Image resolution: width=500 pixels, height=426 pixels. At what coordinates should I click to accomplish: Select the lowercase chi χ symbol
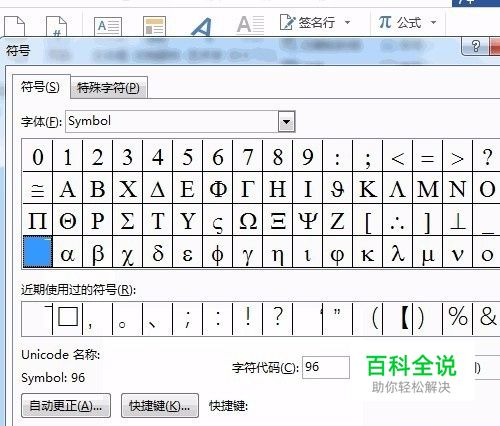click(127, 252)
